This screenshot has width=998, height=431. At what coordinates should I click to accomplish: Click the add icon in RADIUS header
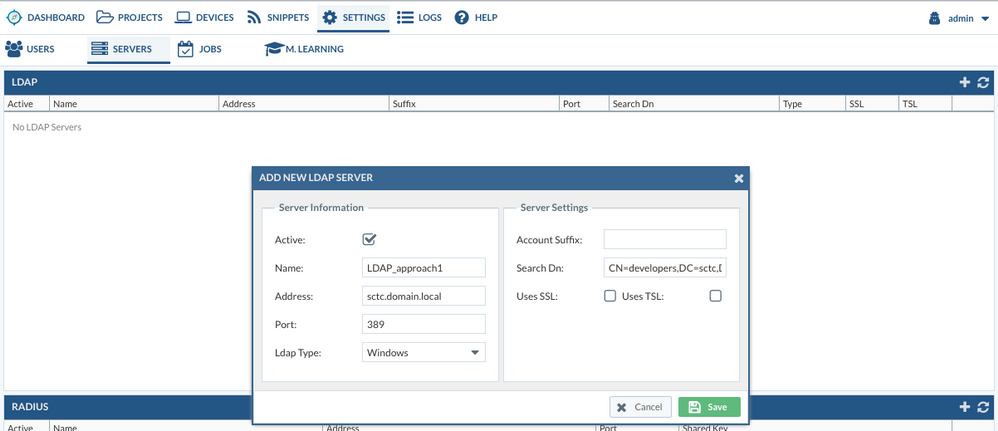click(964, 407)
